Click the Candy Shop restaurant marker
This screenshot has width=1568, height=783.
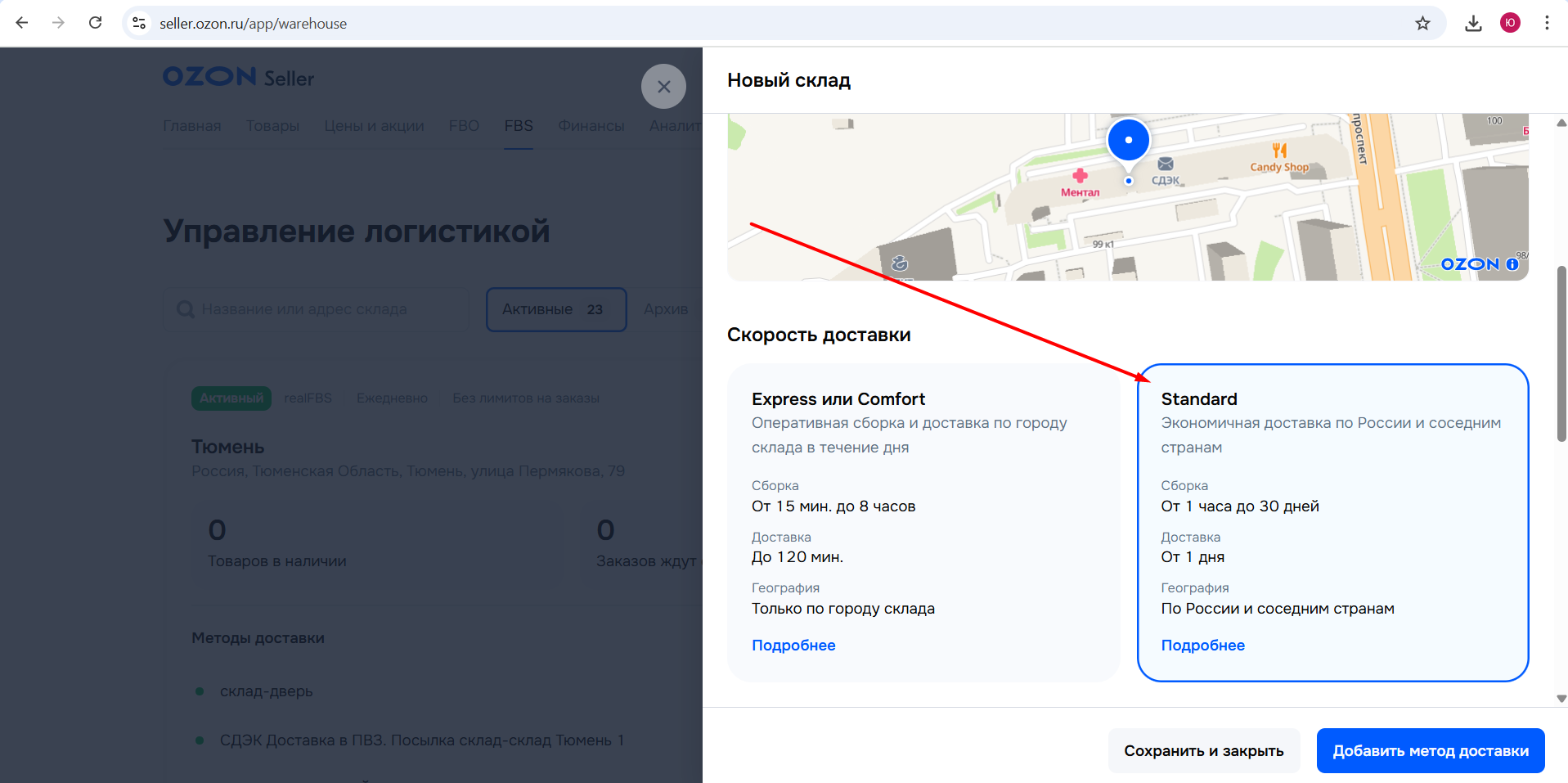[x=1279, y=151]
